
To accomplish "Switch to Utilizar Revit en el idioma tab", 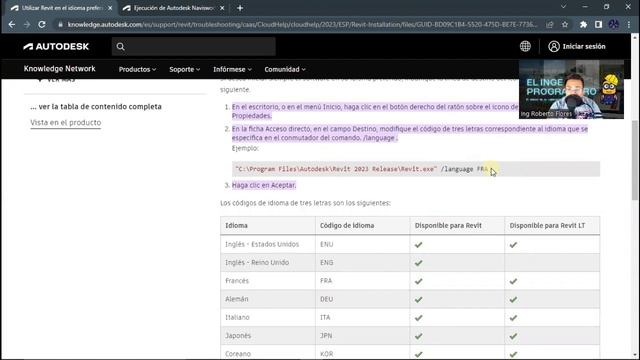I will point(61,8).
